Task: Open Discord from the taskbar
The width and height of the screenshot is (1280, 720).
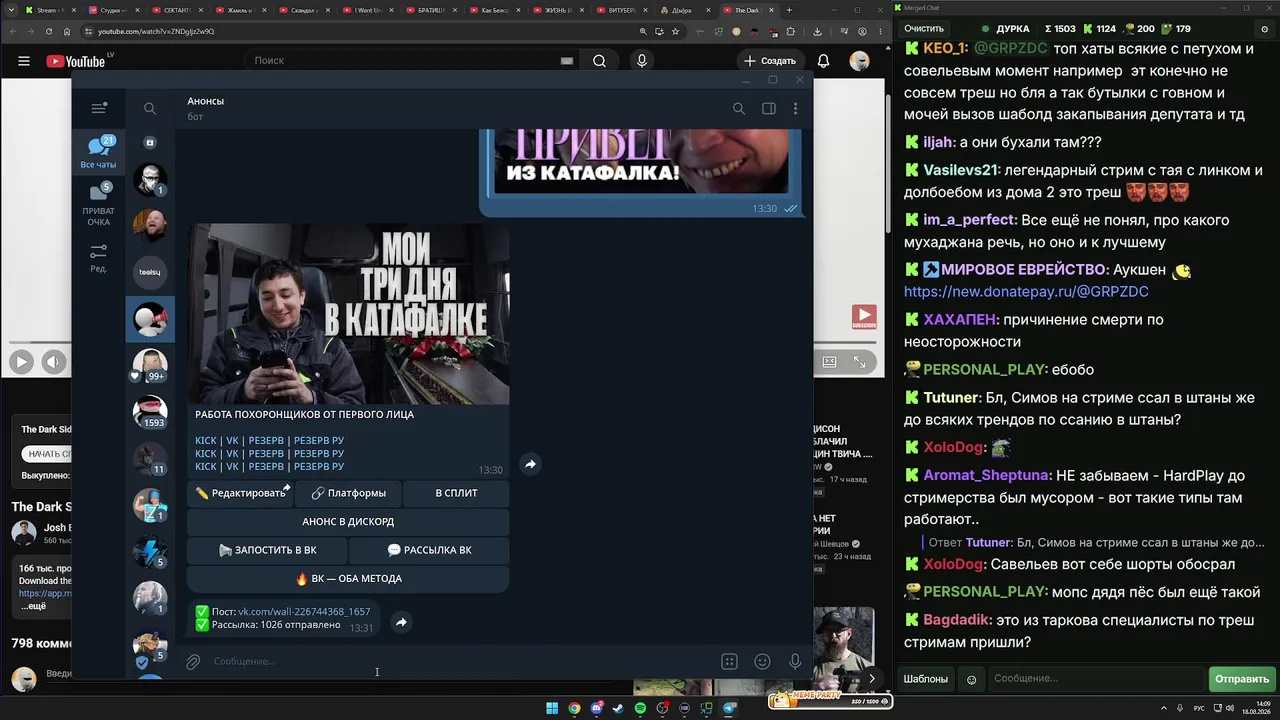Action: coord(596,709)
